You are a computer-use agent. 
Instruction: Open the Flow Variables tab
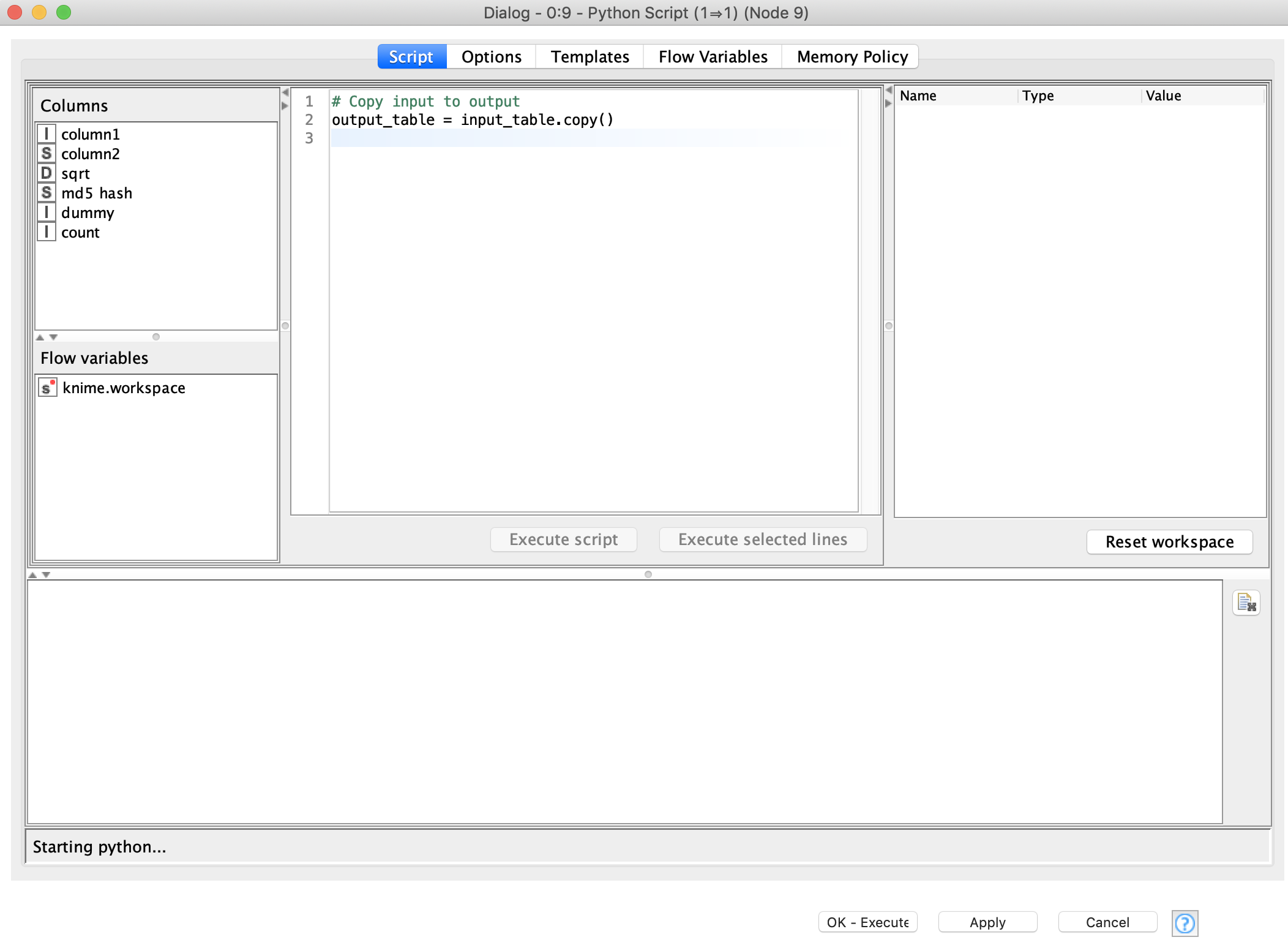click(x=713, y=57)
